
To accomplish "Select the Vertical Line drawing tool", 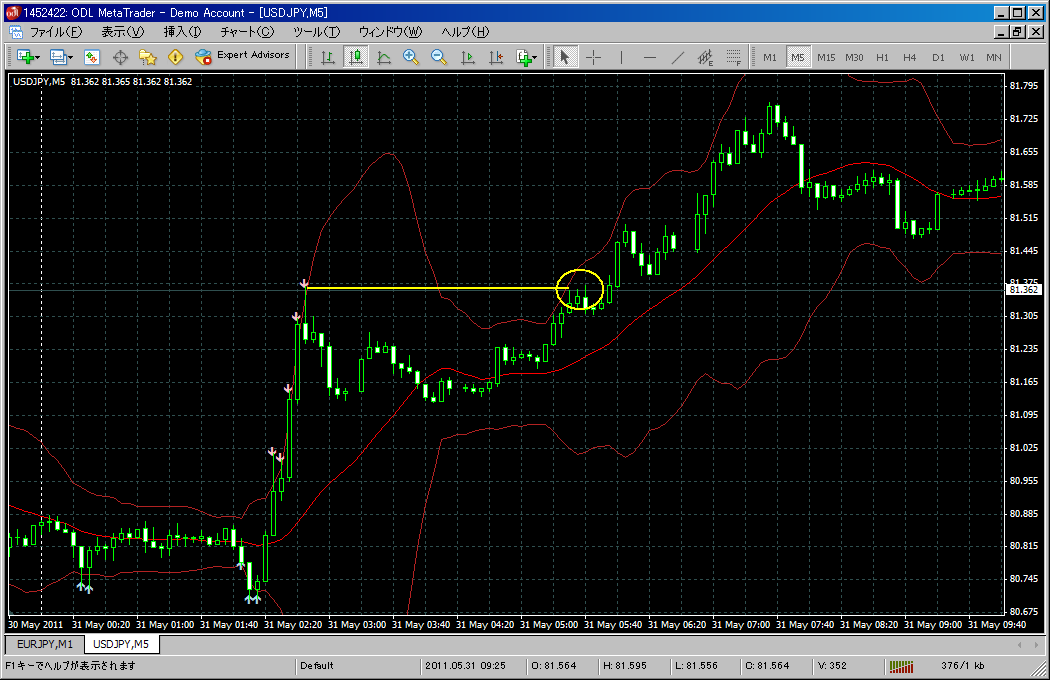I will click(621, 57).
